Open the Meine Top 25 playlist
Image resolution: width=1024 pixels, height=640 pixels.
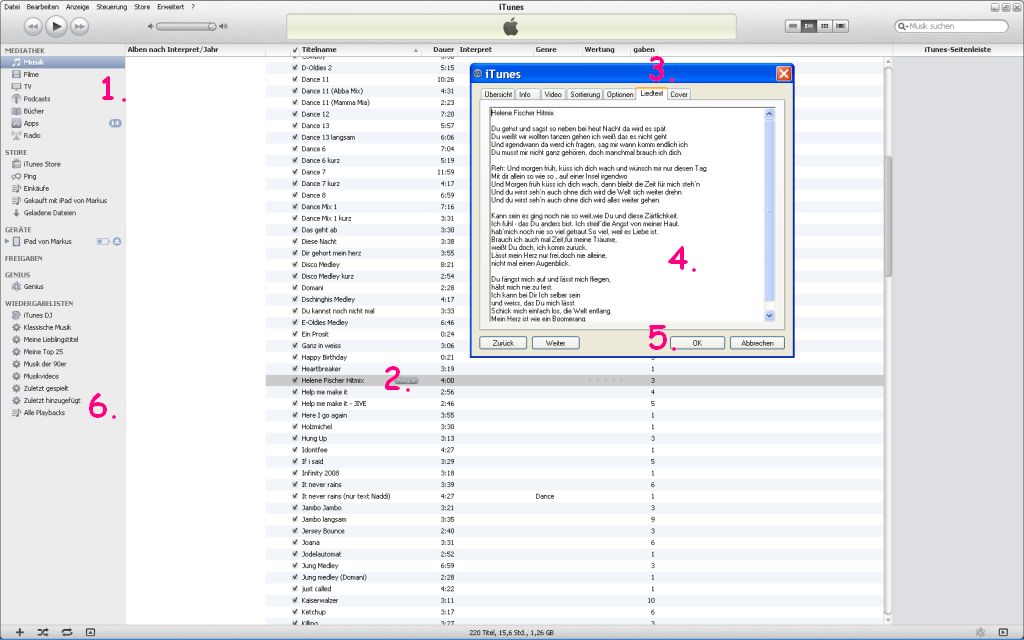43,352
